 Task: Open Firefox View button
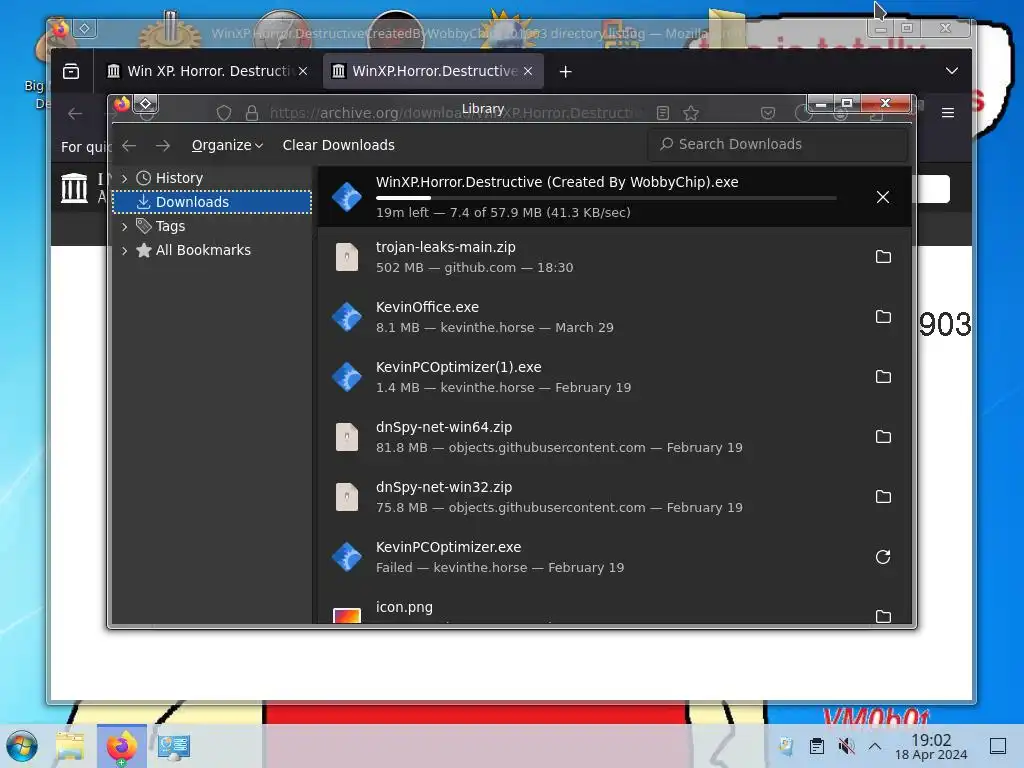pos(71,71)
